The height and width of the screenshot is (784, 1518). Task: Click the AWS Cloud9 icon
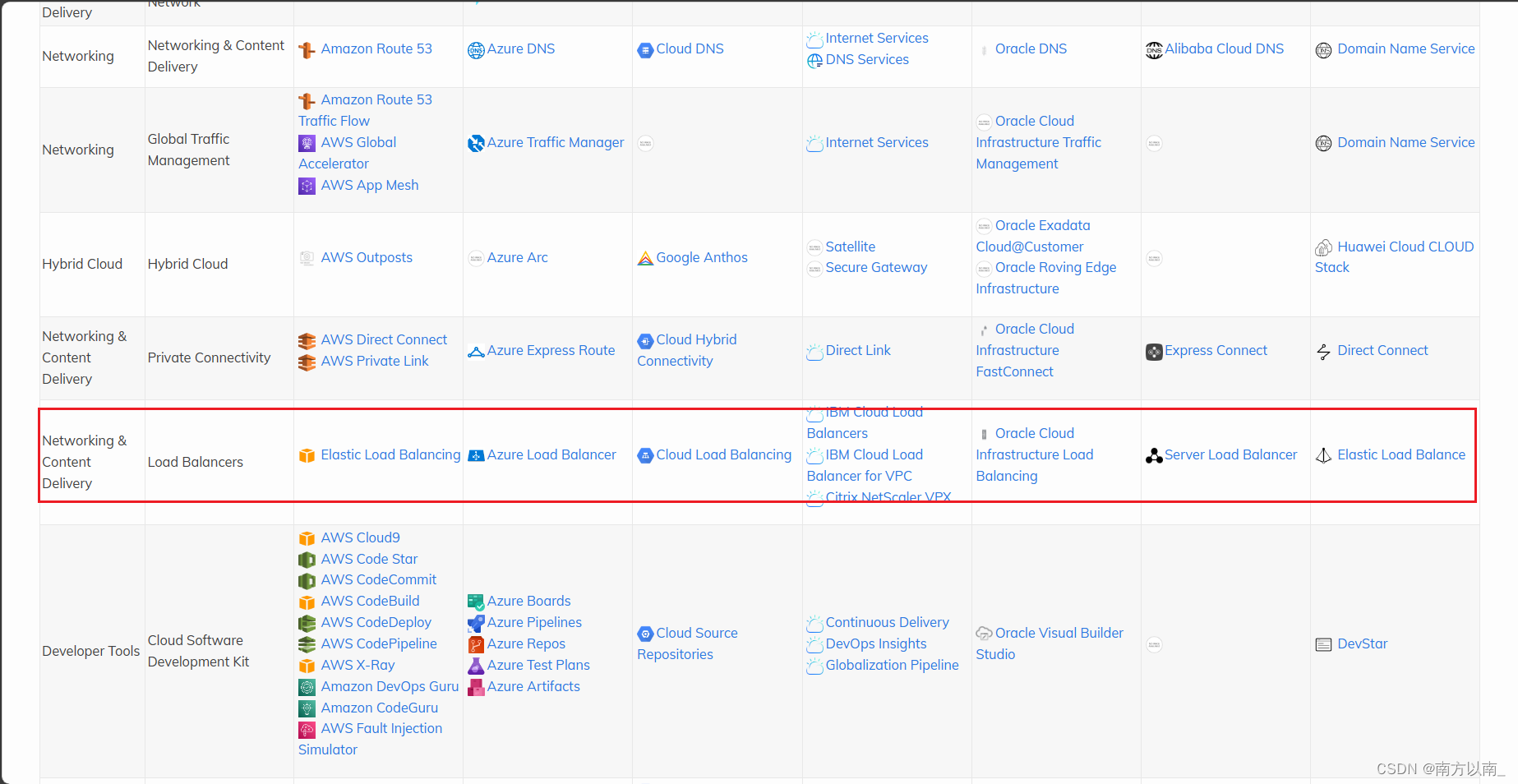click(x=307, y=538)
